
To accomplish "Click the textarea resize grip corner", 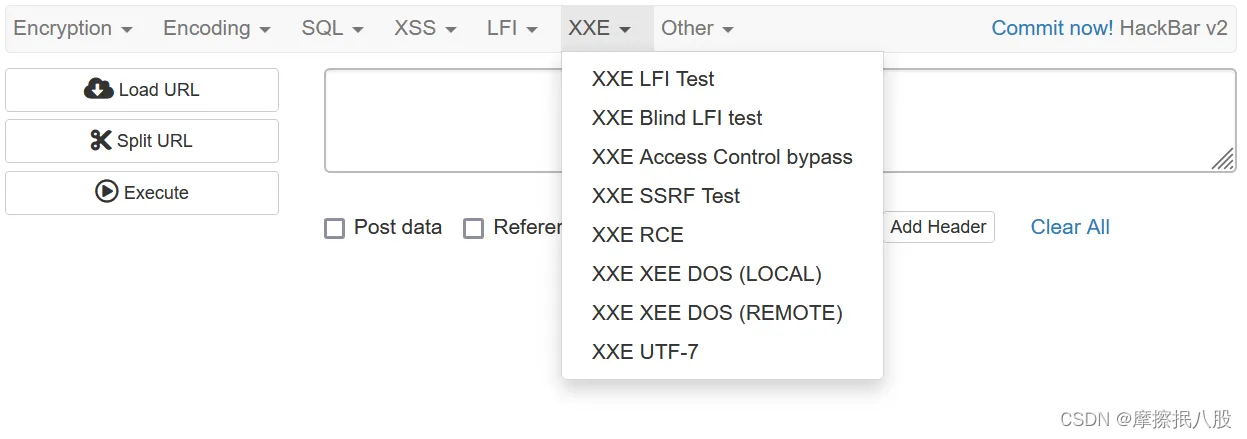I will tap(1223, 160).
